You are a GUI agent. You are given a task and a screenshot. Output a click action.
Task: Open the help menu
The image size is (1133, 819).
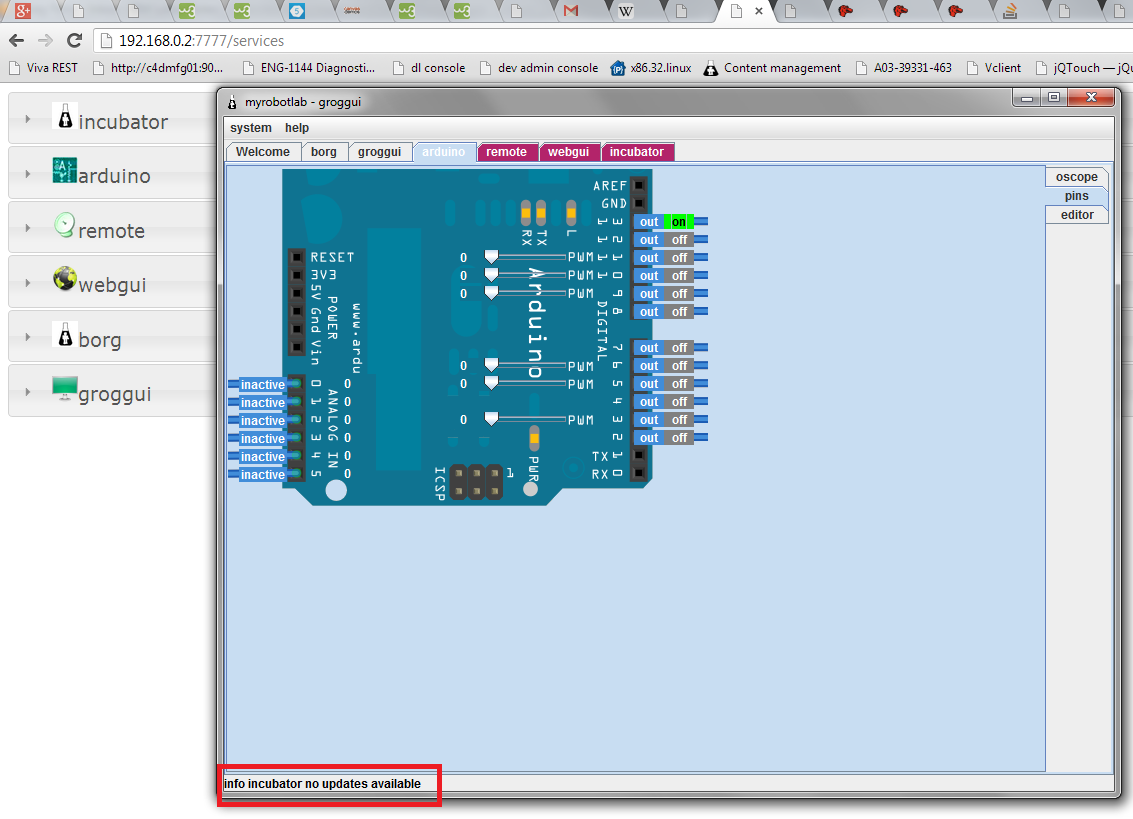pyautogui.click(x=297, y=128)
